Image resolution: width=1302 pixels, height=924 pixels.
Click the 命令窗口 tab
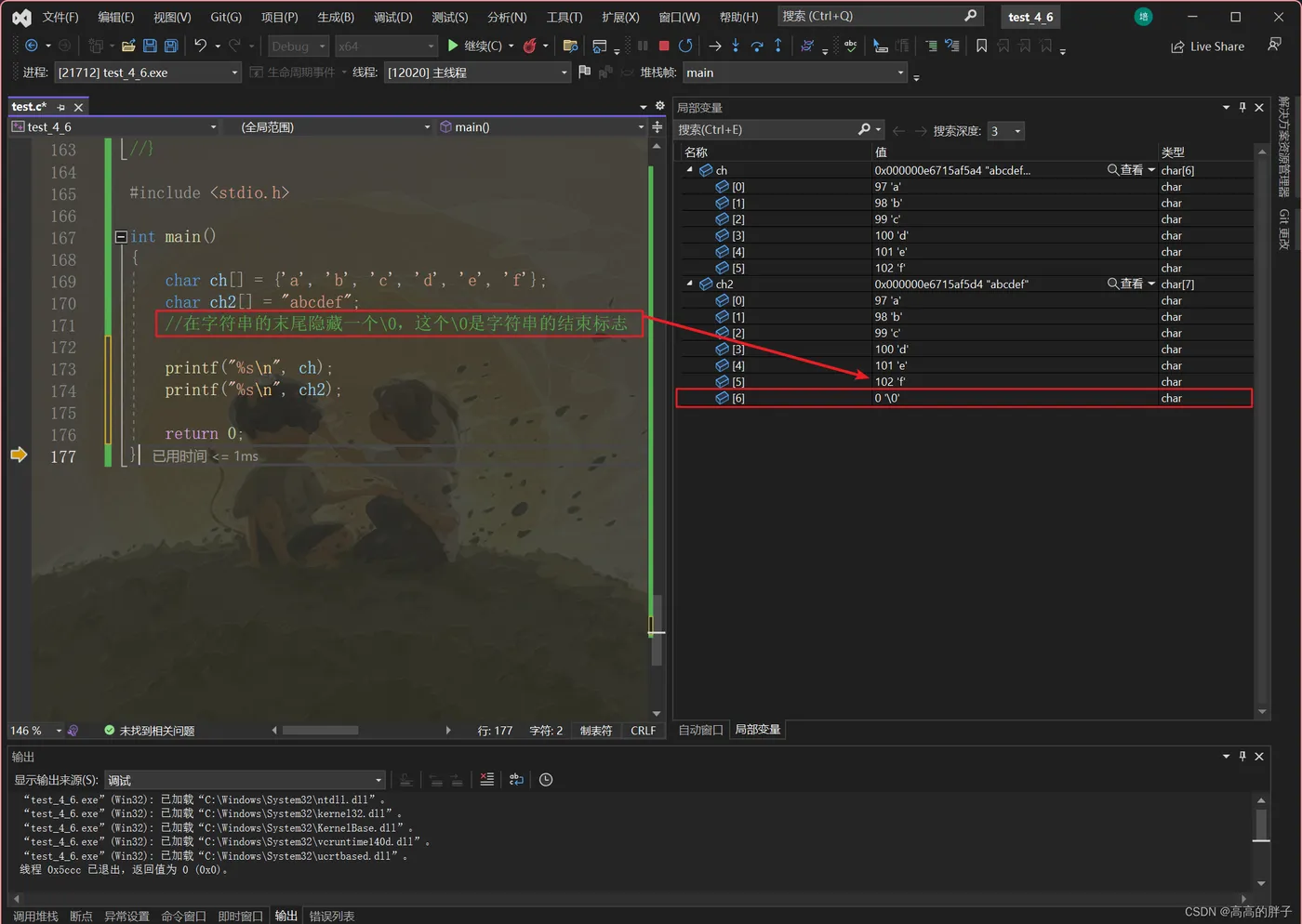click(183, 917)
